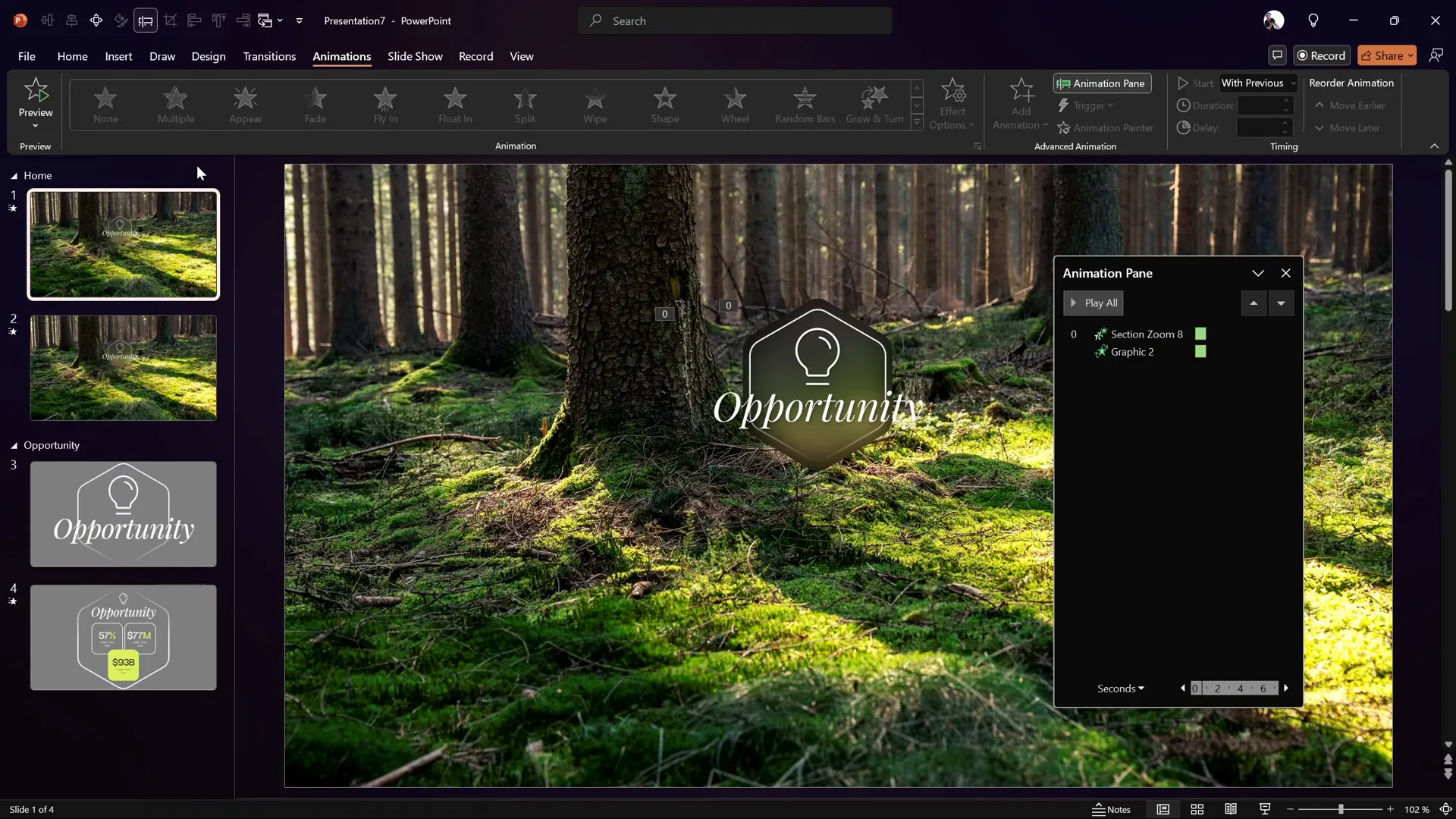The height and width of the screenshot is (819, 1456).
Task: Click the Duration input field
Action: coord(1264,105)
